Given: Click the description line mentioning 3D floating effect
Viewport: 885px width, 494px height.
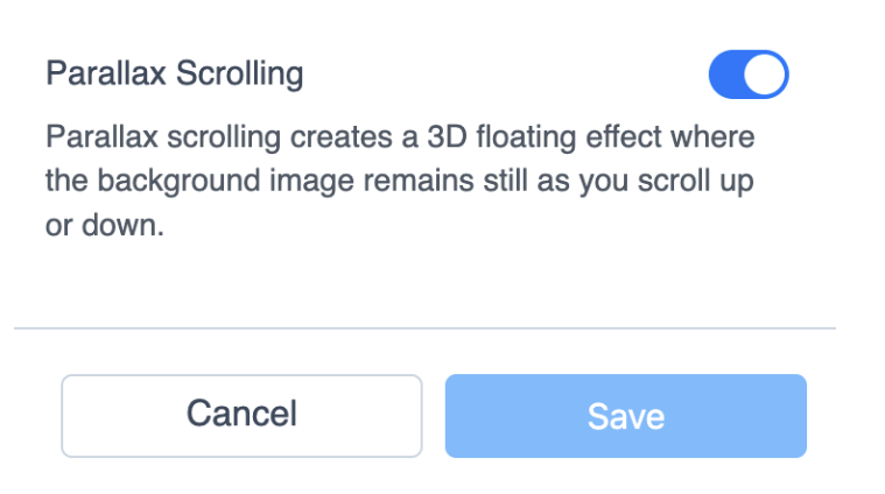Looking at the screenshot, I should 400,138.
